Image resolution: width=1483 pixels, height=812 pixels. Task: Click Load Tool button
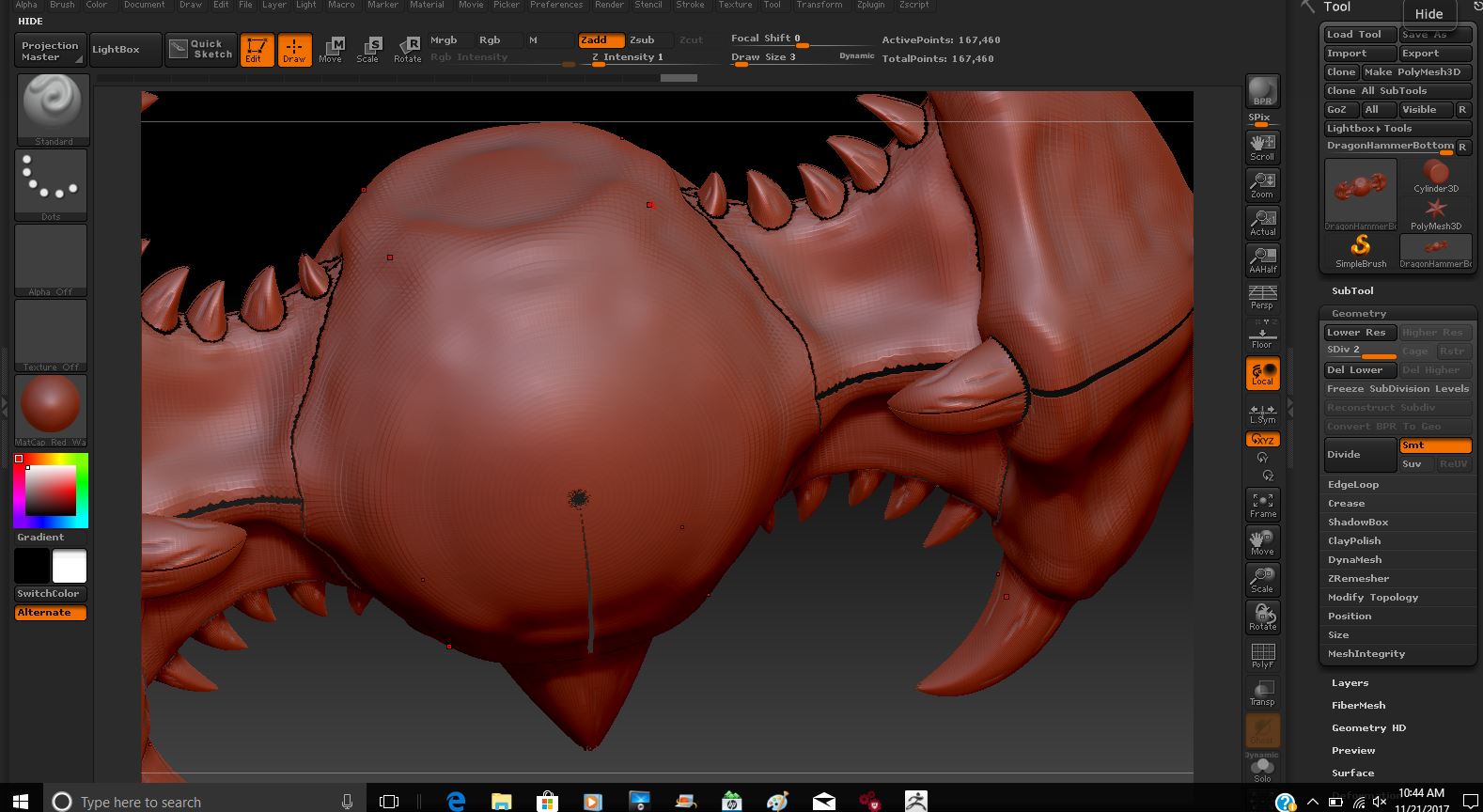click(1359, 35)
